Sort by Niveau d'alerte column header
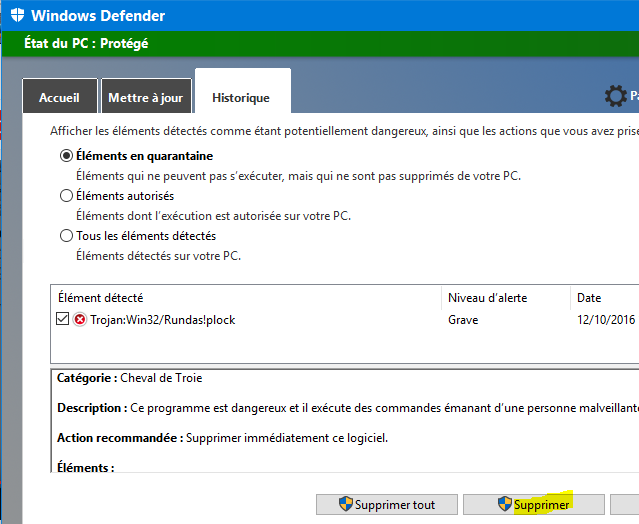Viewport: 639px width, 524px height. (x=506, y=298)
